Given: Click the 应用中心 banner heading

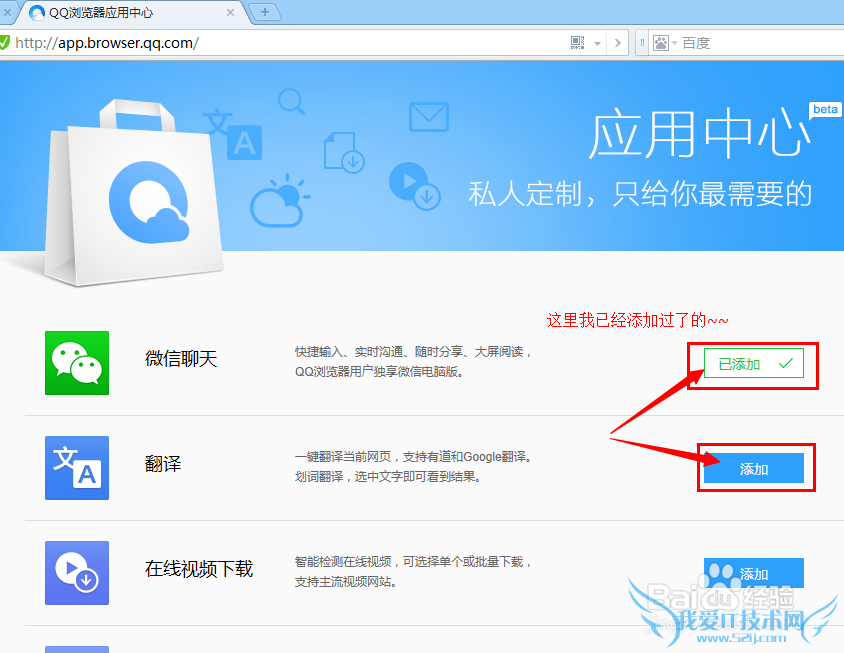Looking at the screenshot, I should [699, 133].
